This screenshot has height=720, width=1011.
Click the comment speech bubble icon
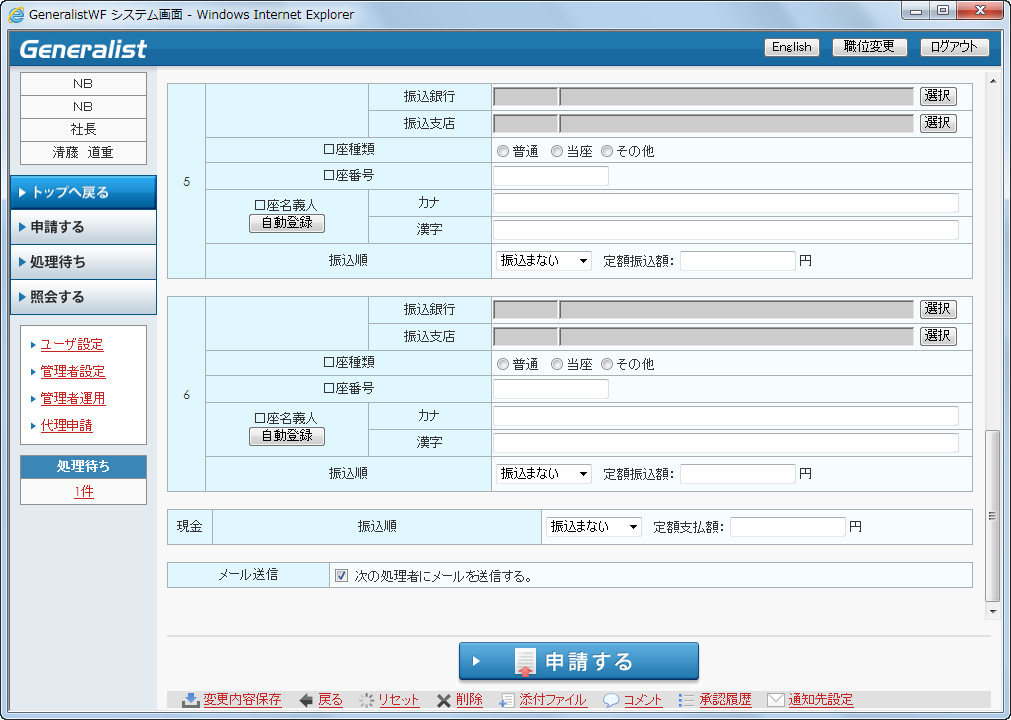611,700
